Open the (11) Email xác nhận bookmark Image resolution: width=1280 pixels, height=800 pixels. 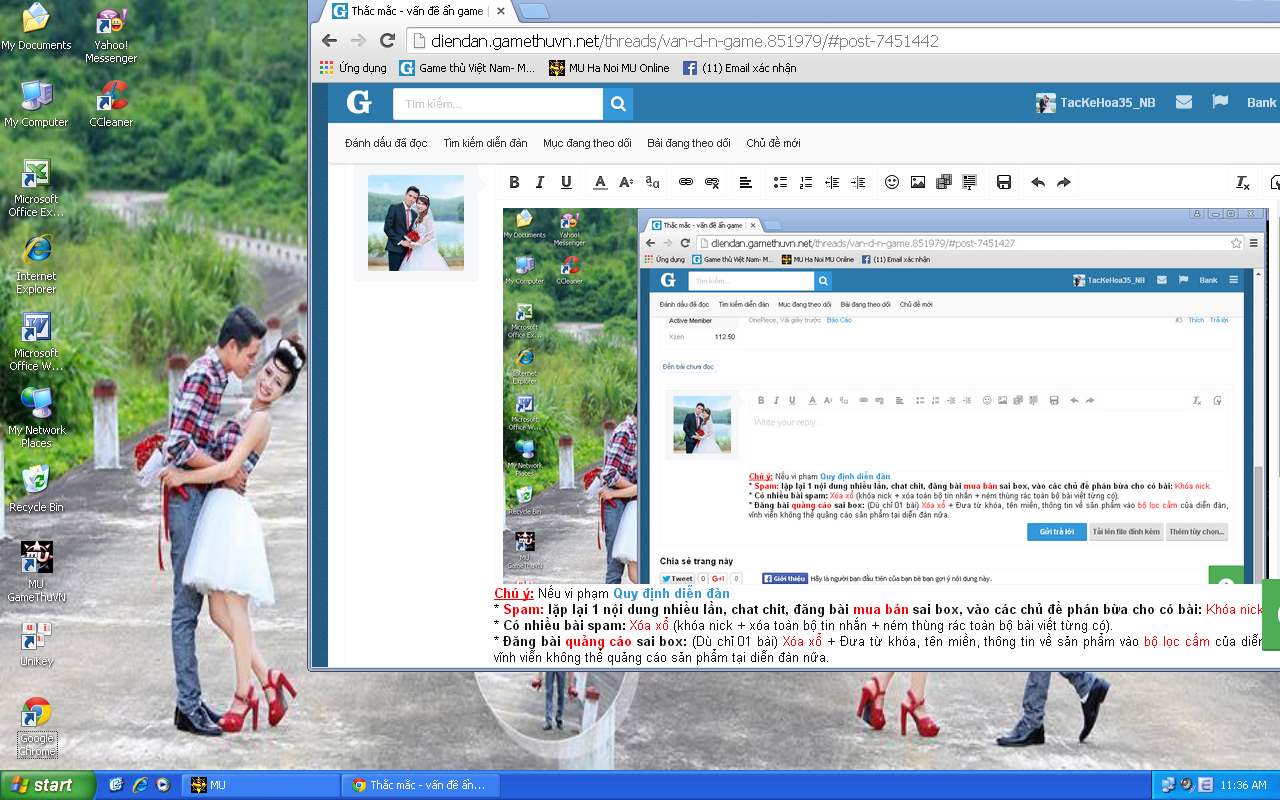[740, 68]
